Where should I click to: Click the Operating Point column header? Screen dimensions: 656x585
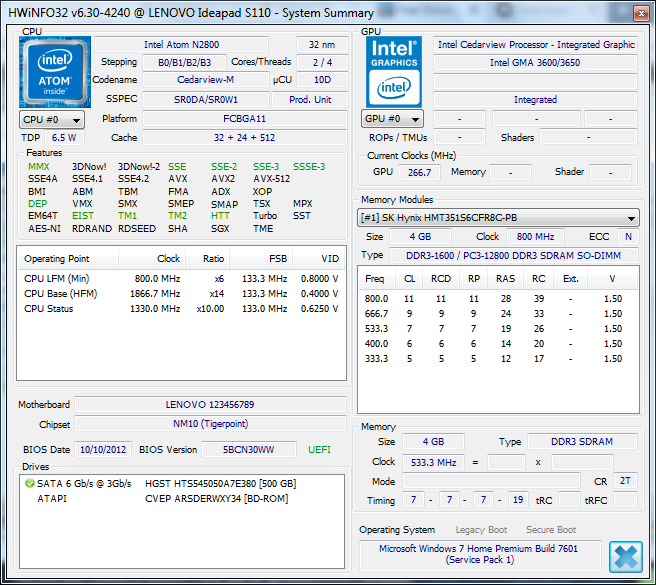tap(68, 259)
